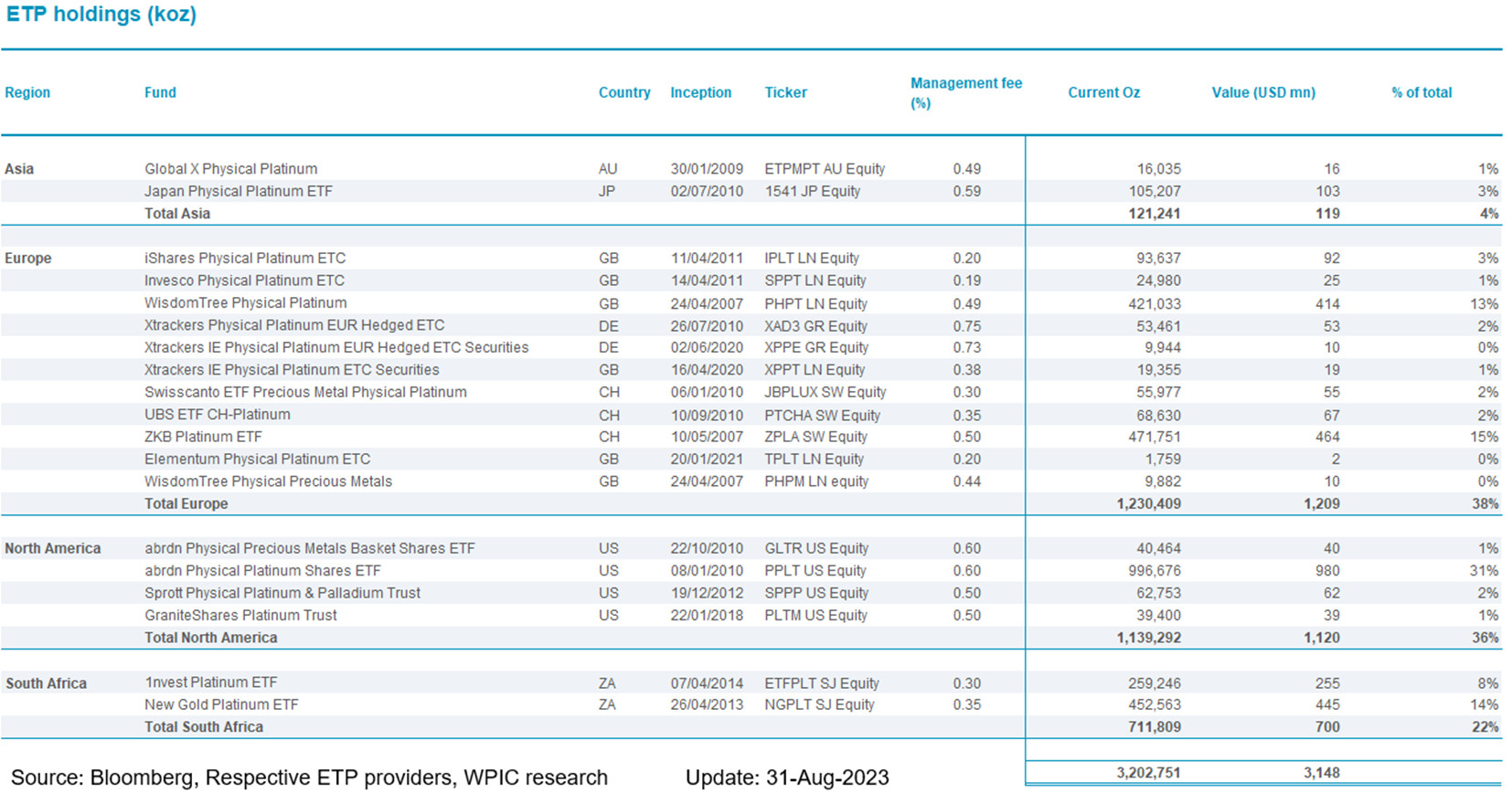Select ticker 'GLTR US Equity'

[816, 548]
